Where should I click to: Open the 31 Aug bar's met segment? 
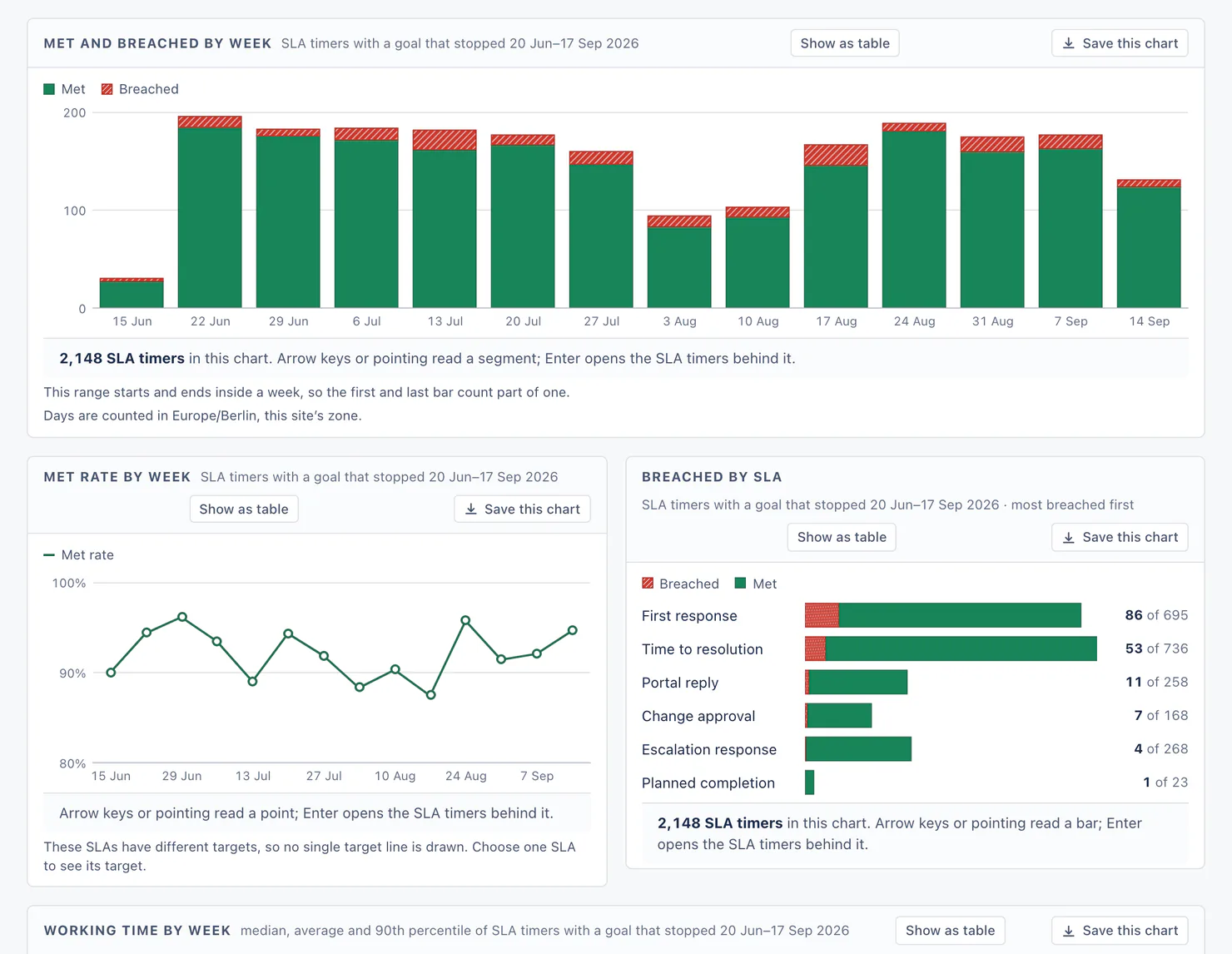pos(992,230)
